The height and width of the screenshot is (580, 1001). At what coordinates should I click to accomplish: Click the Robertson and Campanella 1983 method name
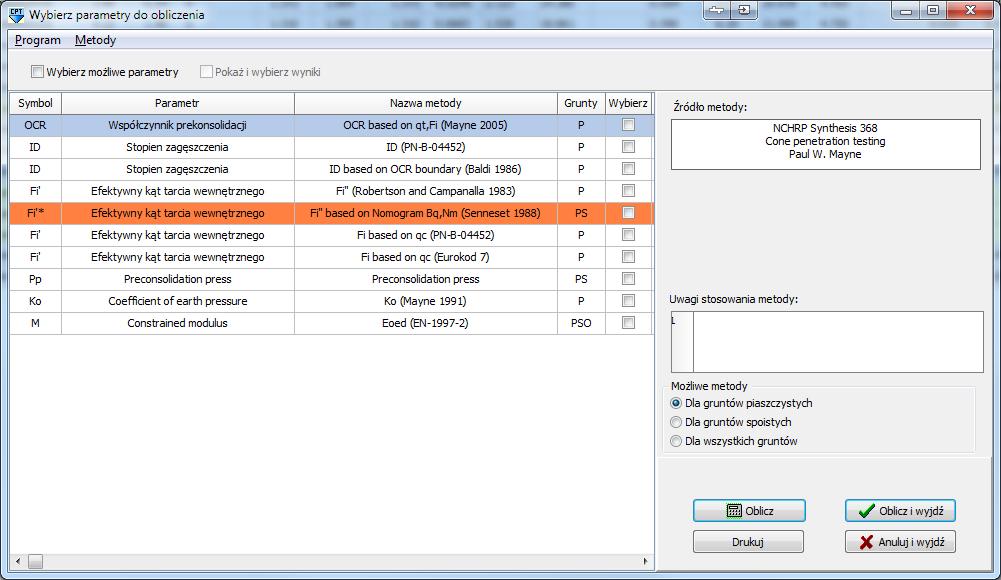pos(426,191)
